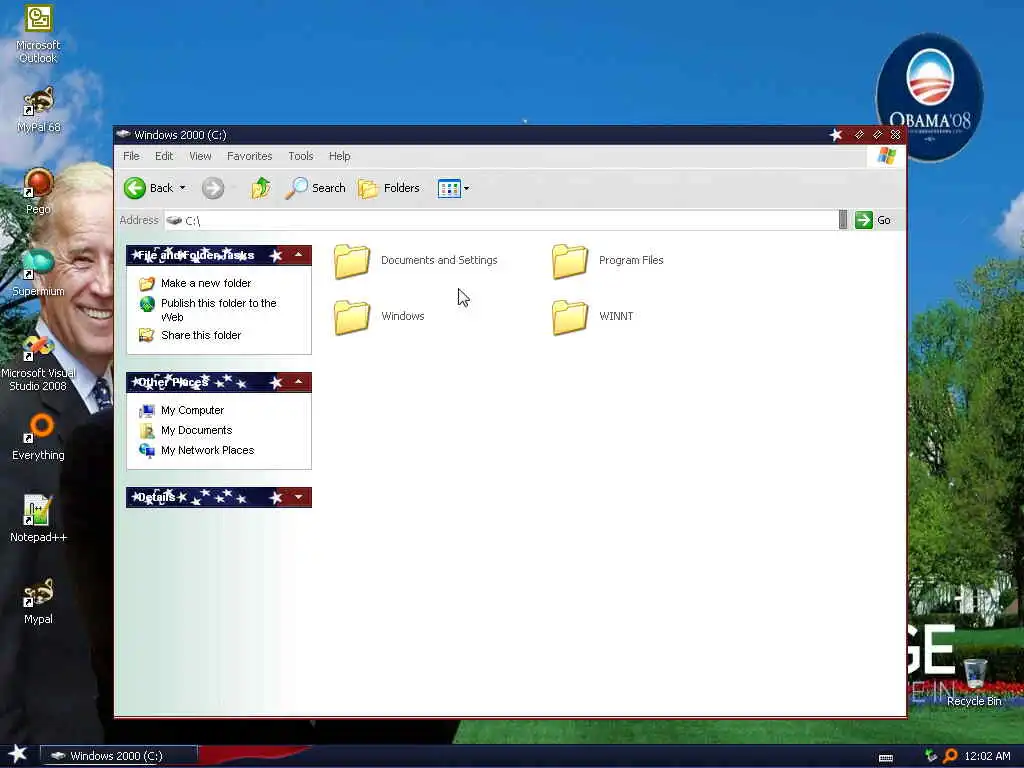Open the Search pane

(315, 188)
